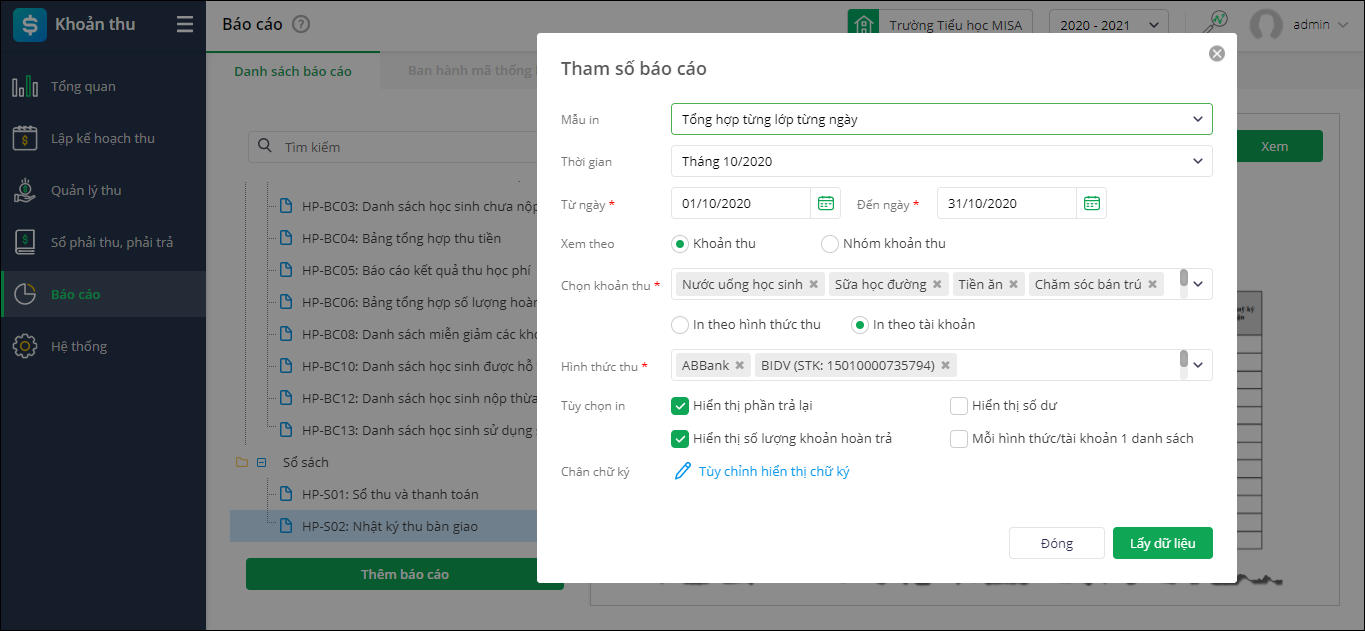Enable the Hiển thị số dư checkbox
Screen dimensions: 1365x631
(x=959, y=406)
